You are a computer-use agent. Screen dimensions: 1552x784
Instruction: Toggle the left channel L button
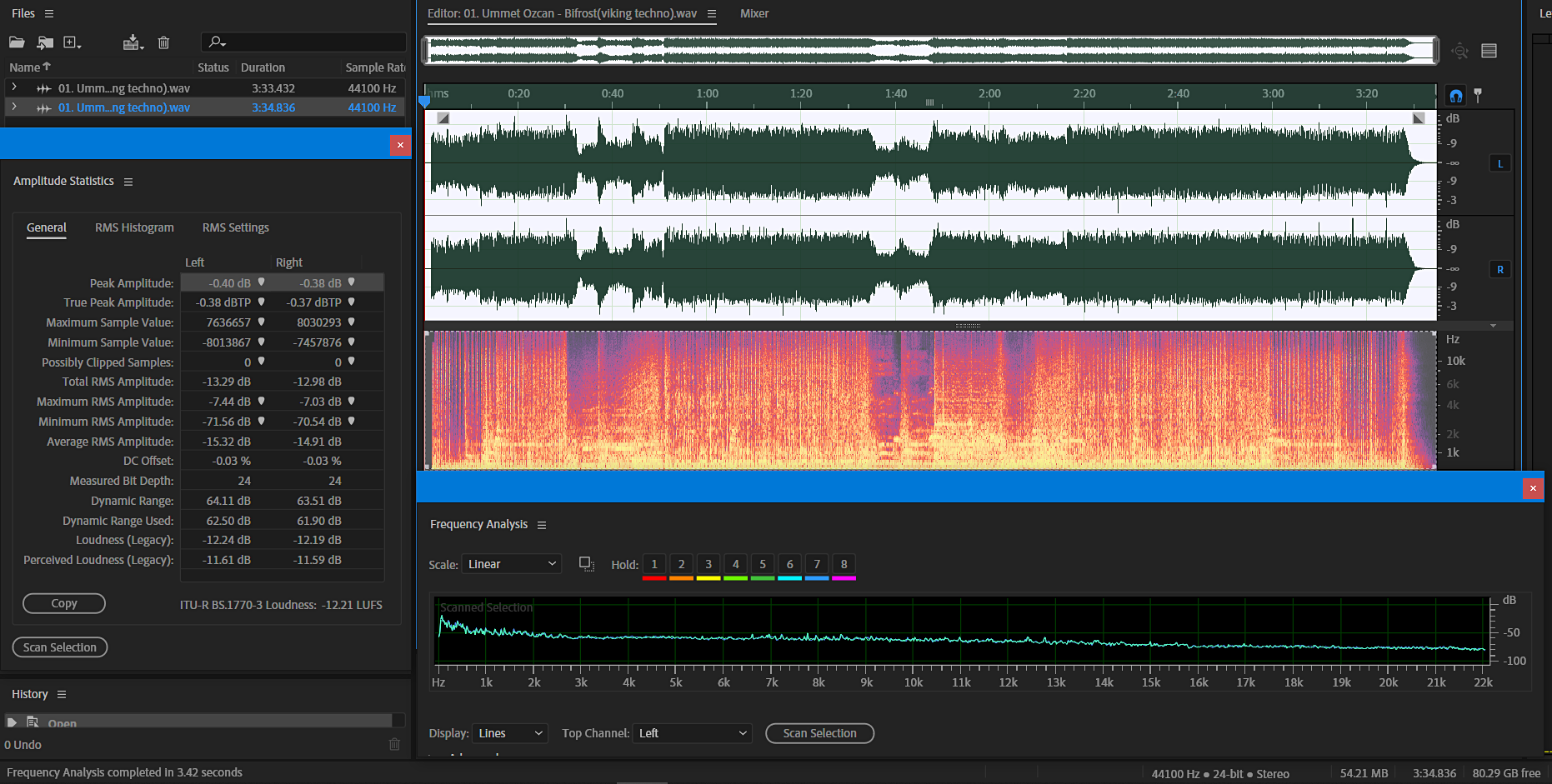click(1499, 164)
